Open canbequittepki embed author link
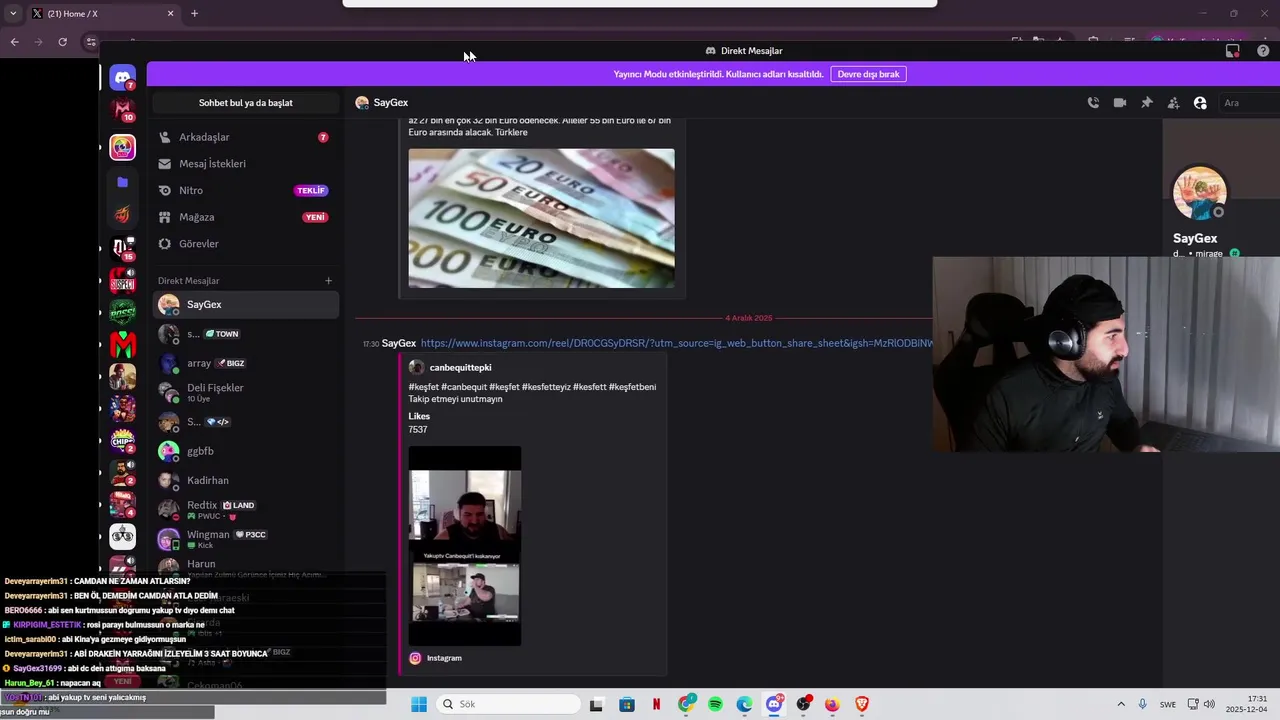The image size is (1280, 720). pyautogui.click(x=460, y=367)
